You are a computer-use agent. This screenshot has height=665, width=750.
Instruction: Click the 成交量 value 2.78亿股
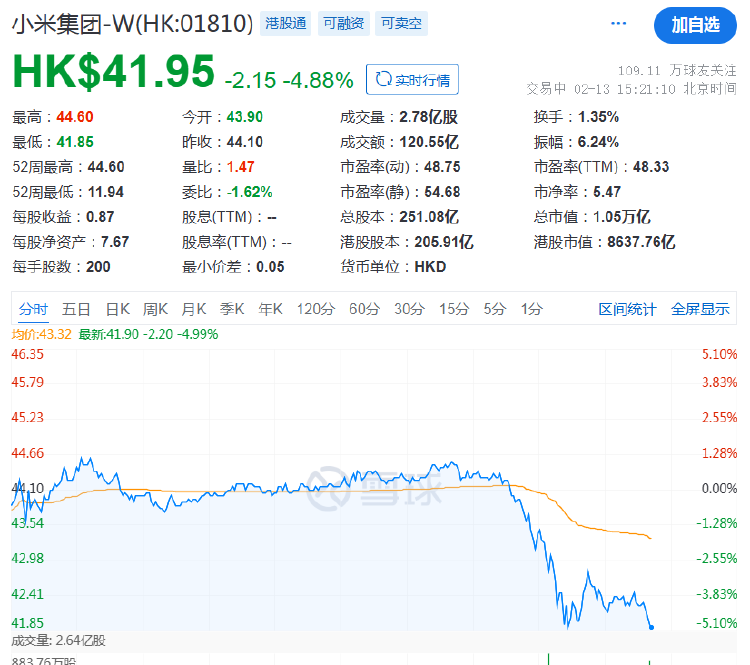(429, 117)
